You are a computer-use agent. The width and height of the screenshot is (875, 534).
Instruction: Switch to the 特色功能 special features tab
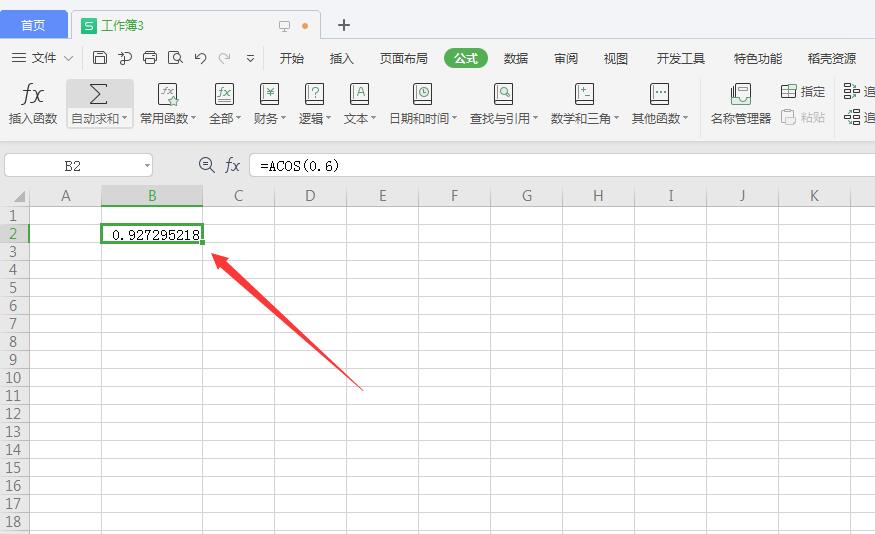758,58
